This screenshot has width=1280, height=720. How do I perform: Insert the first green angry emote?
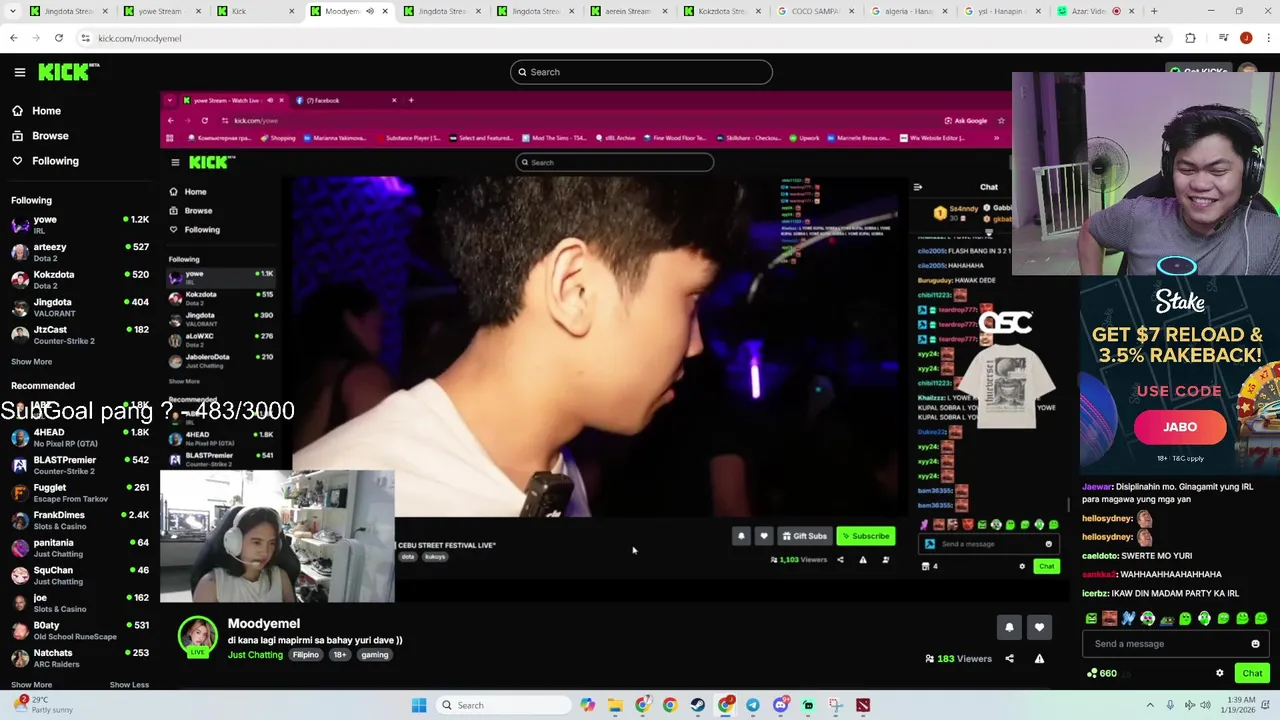1091,619
